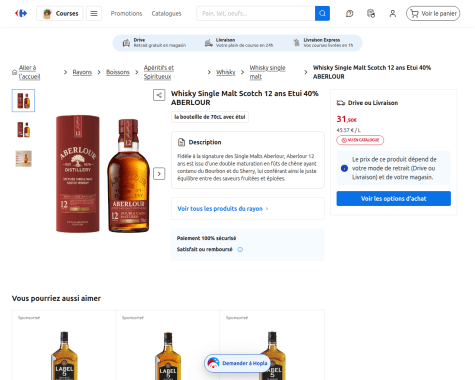Screen dimensions: 475x380
Task: Click the blue search magnifier button
Action: (x=322, y=13)
